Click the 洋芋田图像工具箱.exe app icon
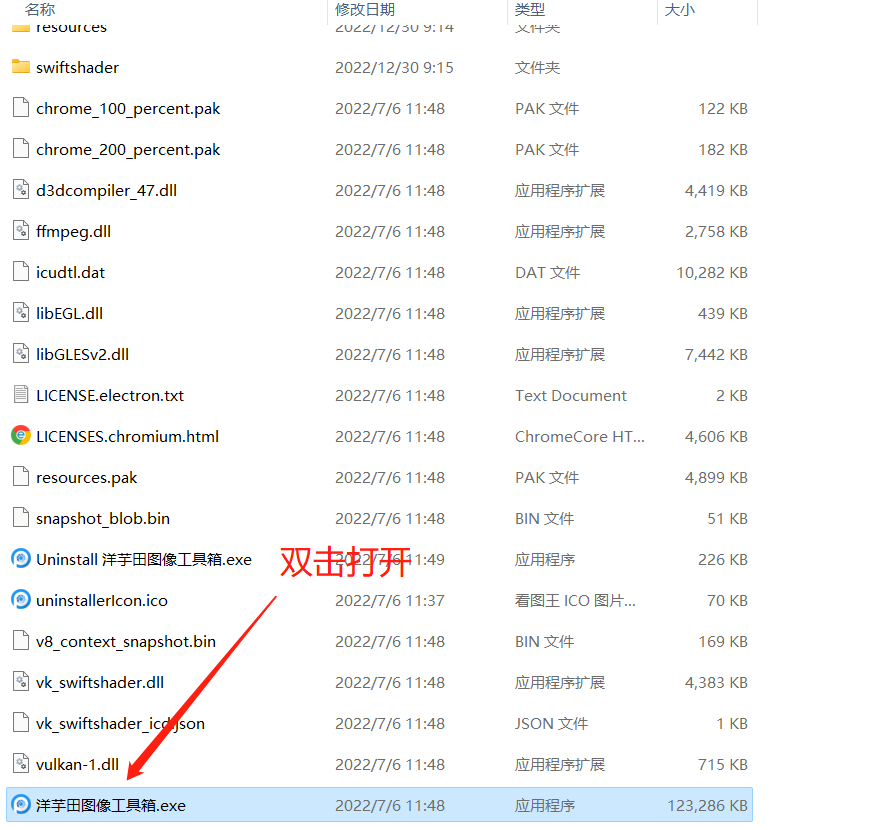This screenshot has width=872, height=830. click(x=21, y=804)
